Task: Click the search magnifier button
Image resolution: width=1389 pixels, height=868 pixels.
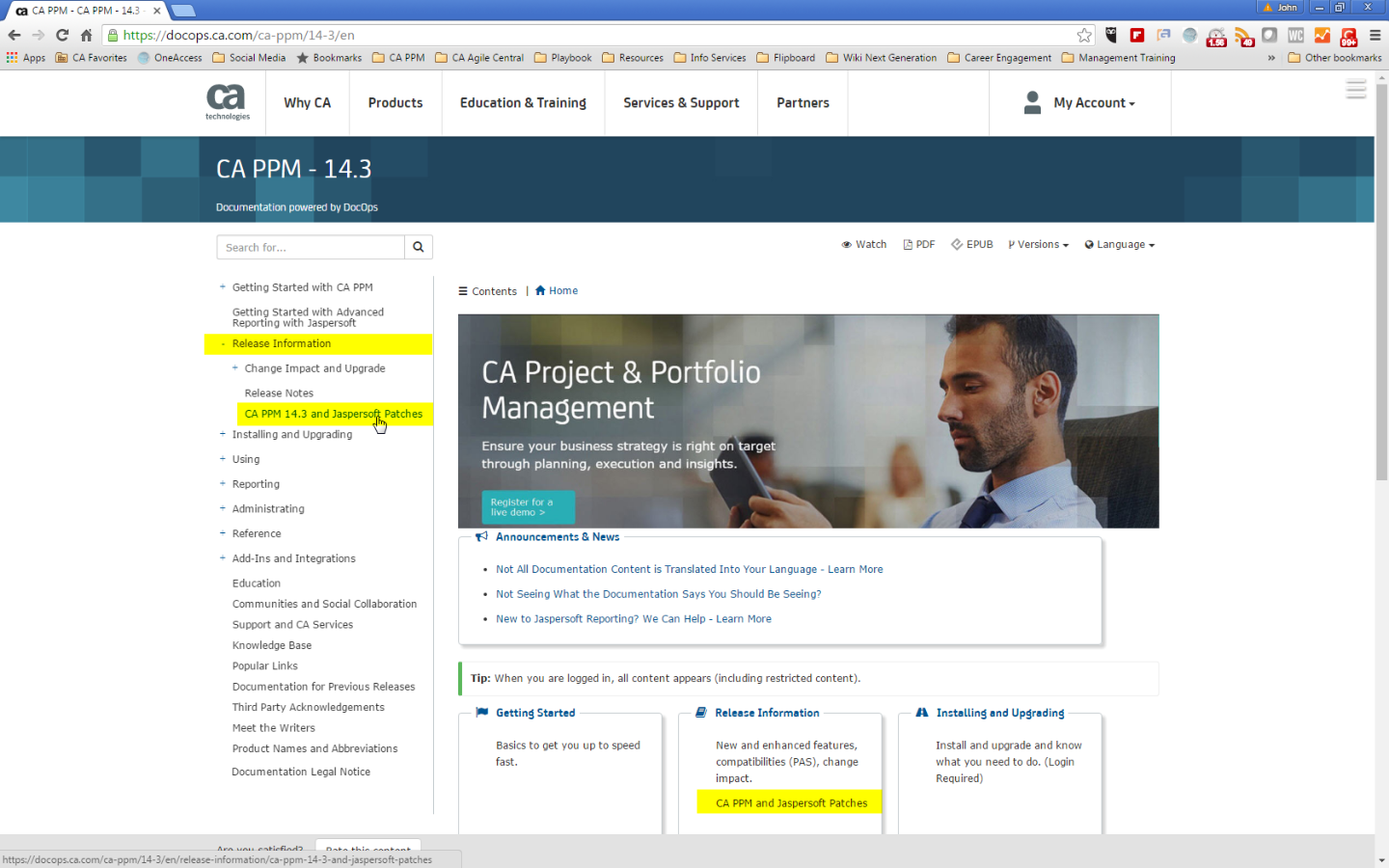Action: point(419,247)
